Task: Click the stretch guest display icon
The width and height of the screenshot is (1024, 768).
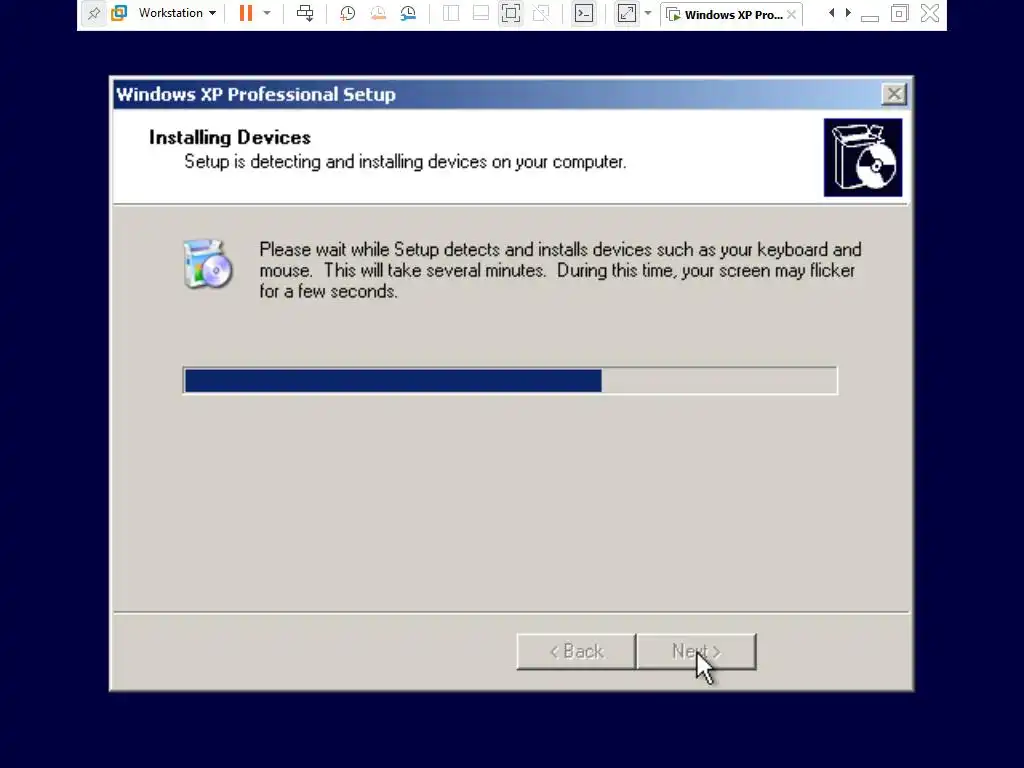Action: click(627, 13)
